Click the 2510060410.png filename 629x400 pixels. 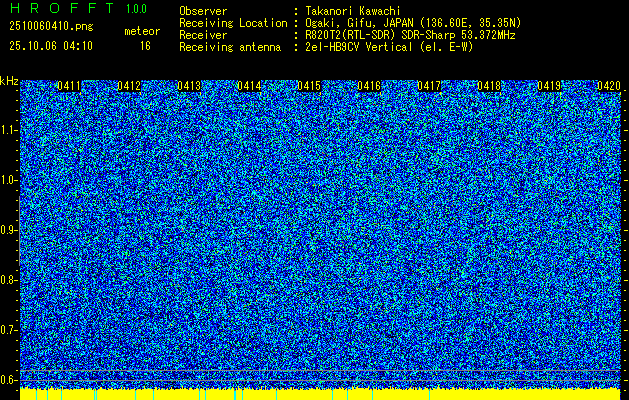pyautogui.click(x=51, y=27)
